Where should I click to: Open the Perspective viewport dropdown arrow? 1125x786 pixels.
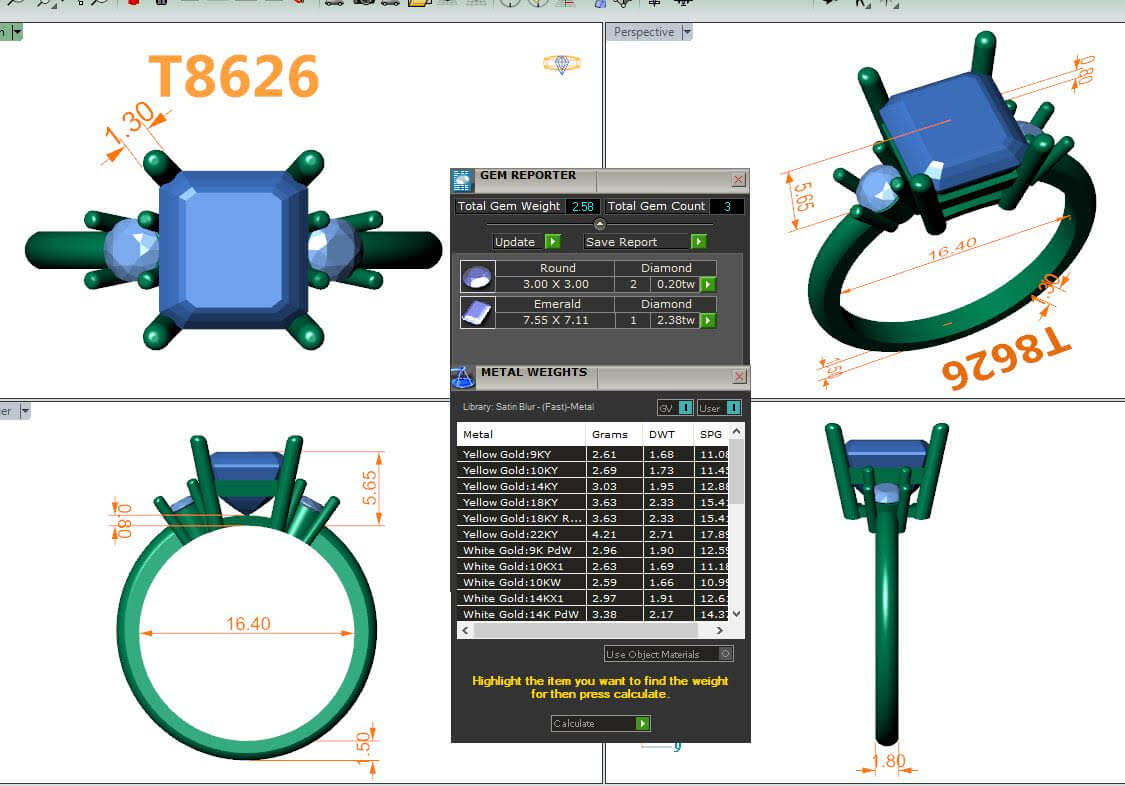point(686,32)
